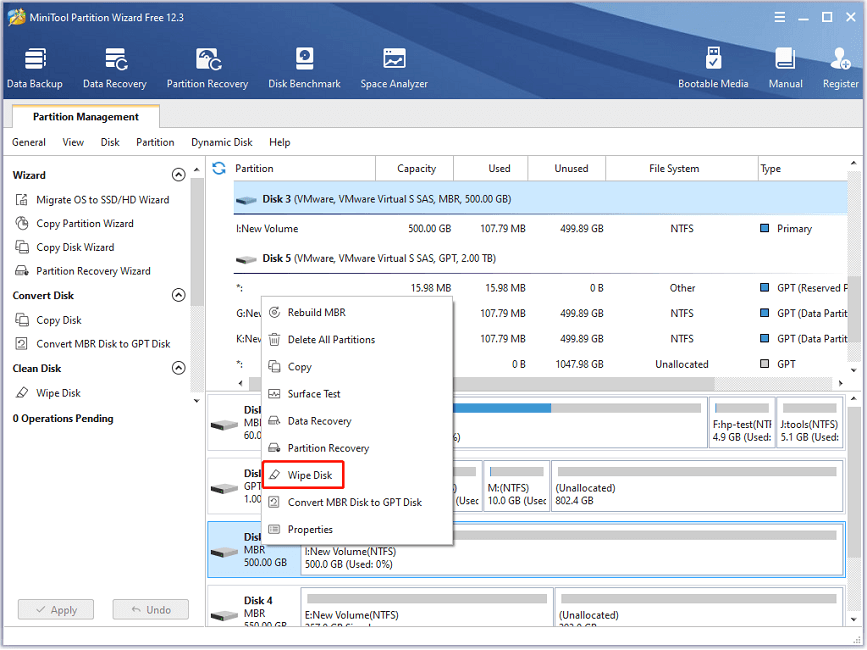
Task: Switch to the Partition Management tab
Action: [x=86, y=117]
